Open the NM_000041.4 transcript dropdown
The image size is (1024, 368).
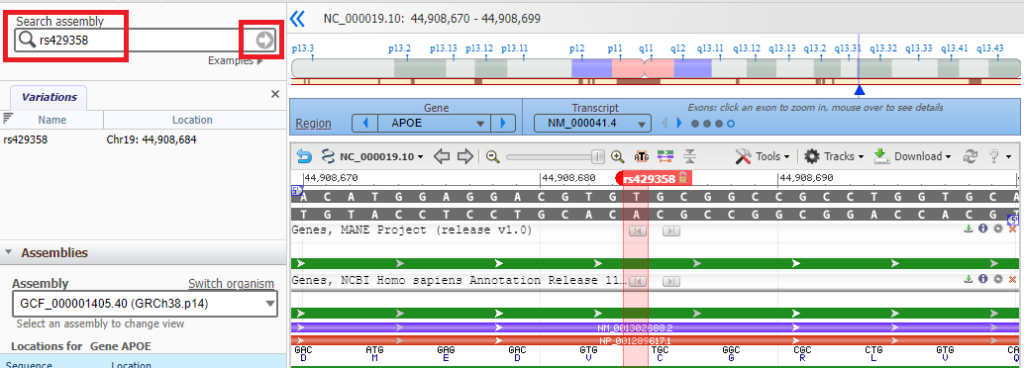pos(592,123)
